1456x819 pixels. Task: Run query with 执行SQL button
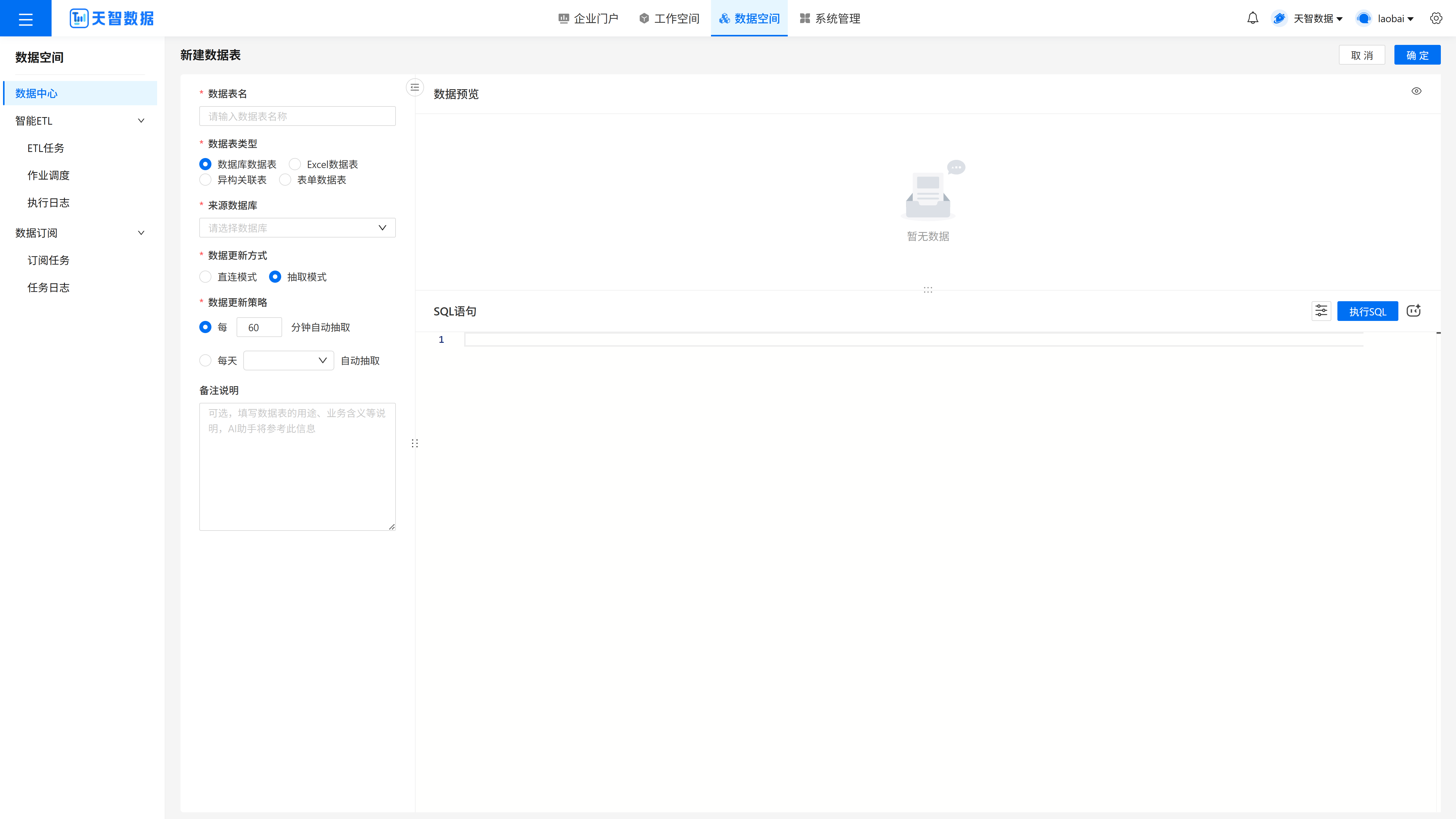click(1367, 311)
